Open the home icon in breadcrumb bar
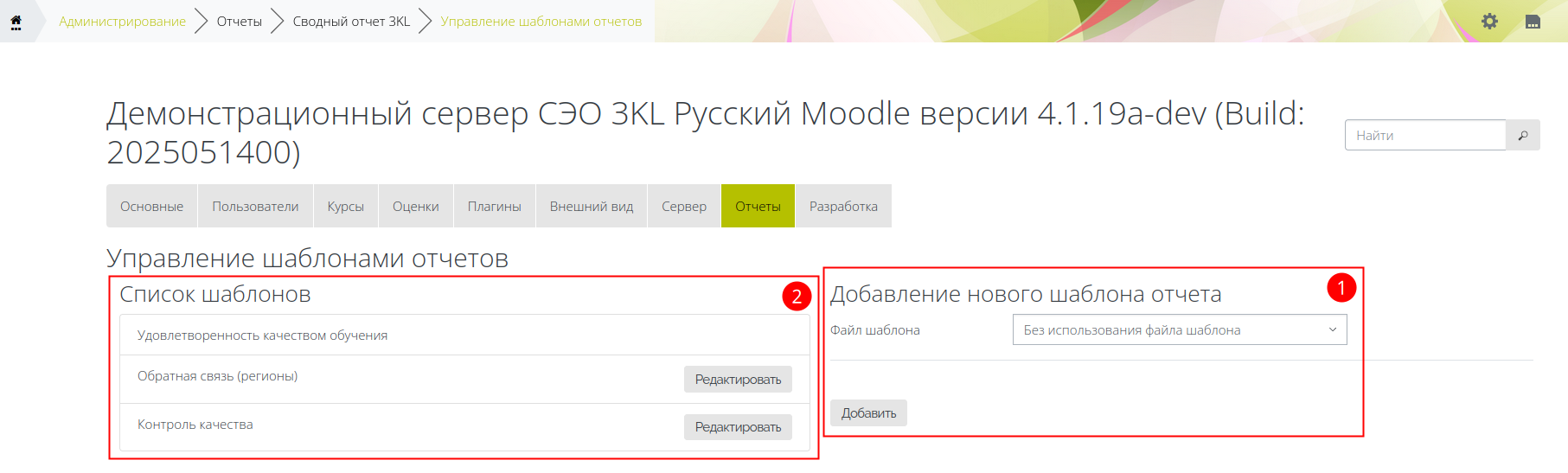The width and height of the screenshot is (1568, 473). point(16,21)
